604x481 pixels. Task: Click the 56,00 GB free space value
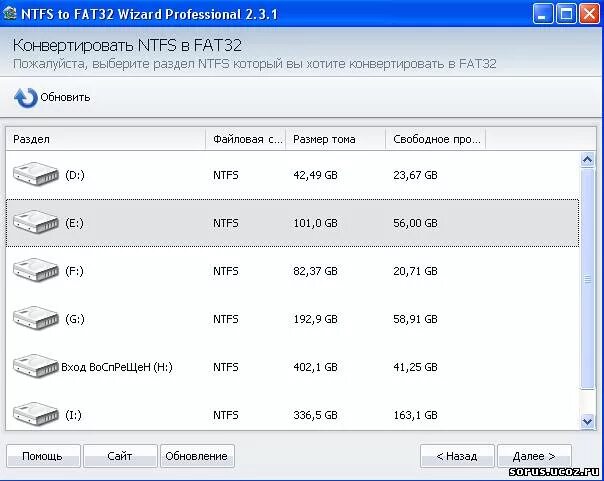pos(415,223)
